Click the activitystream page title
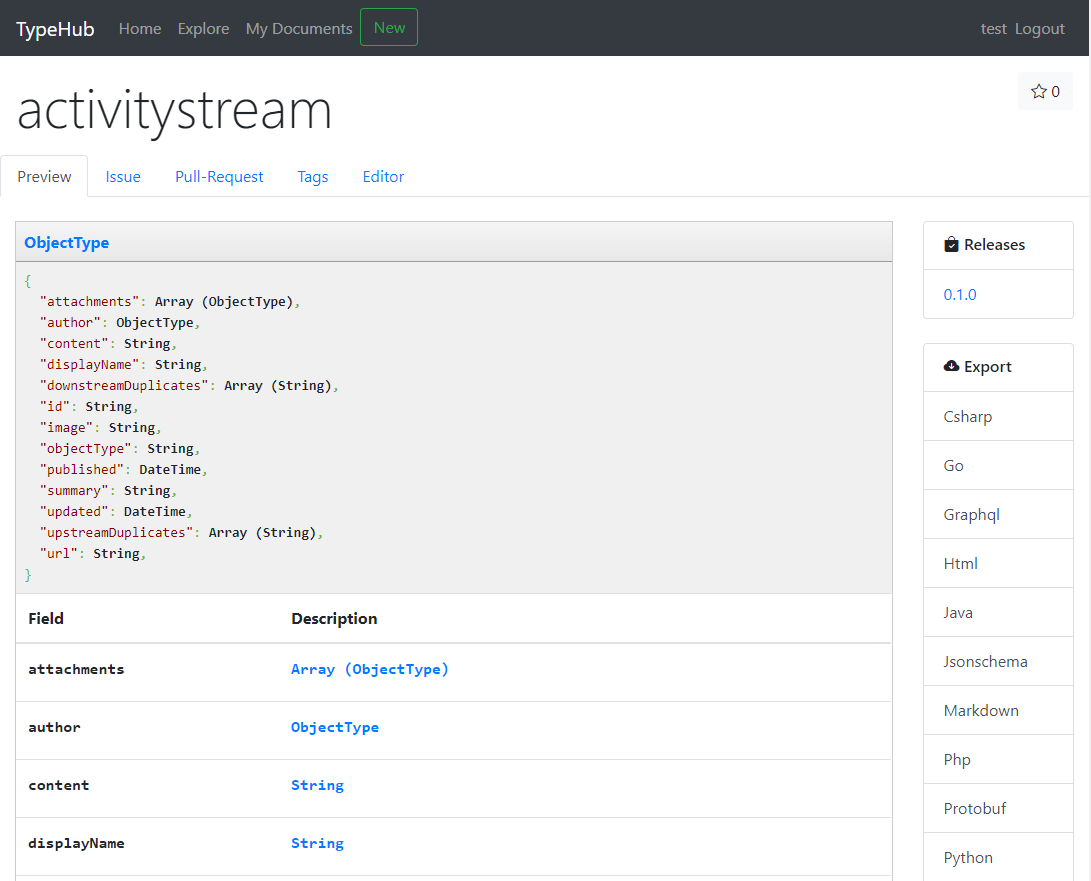 (x=174, y=110)
